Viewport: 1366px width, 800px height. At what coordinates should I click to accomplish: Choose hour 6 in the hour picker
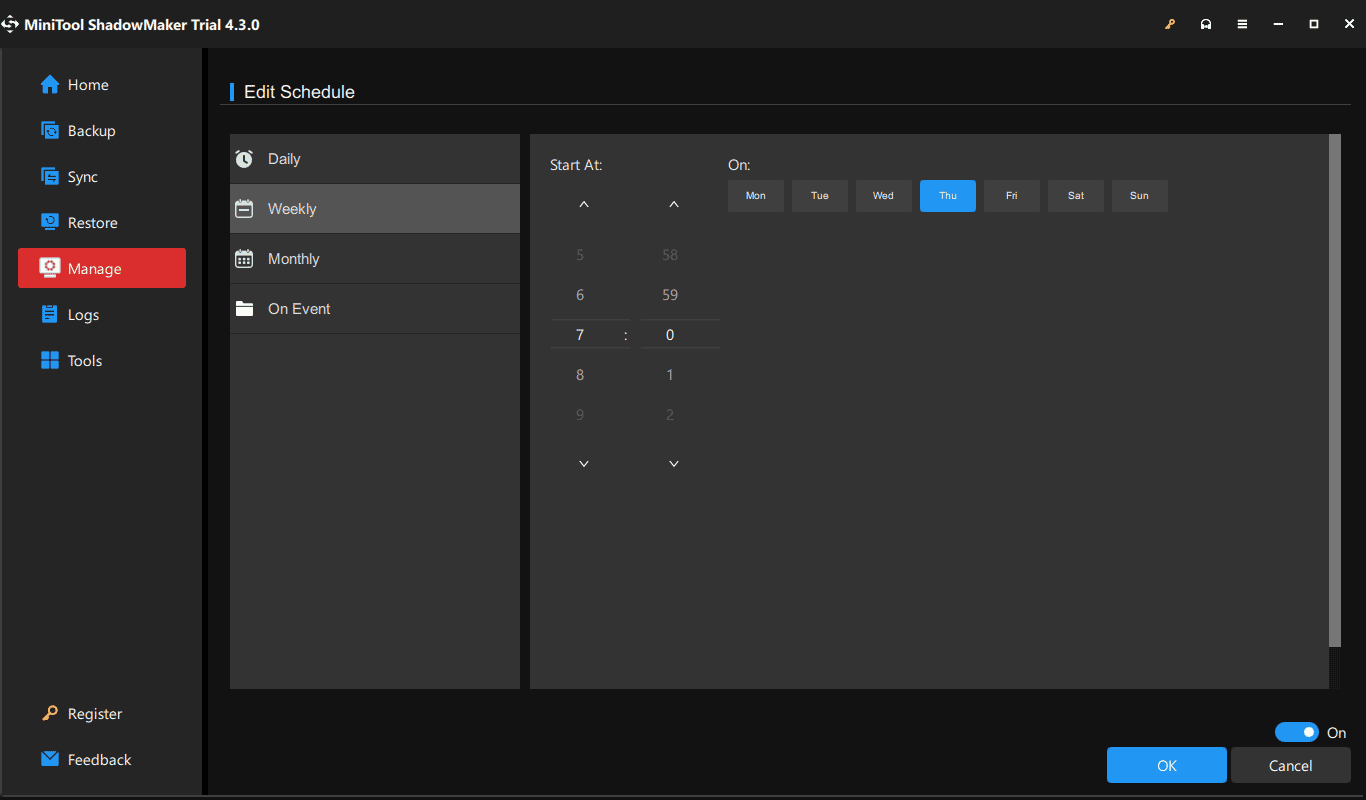pos(580,295)
